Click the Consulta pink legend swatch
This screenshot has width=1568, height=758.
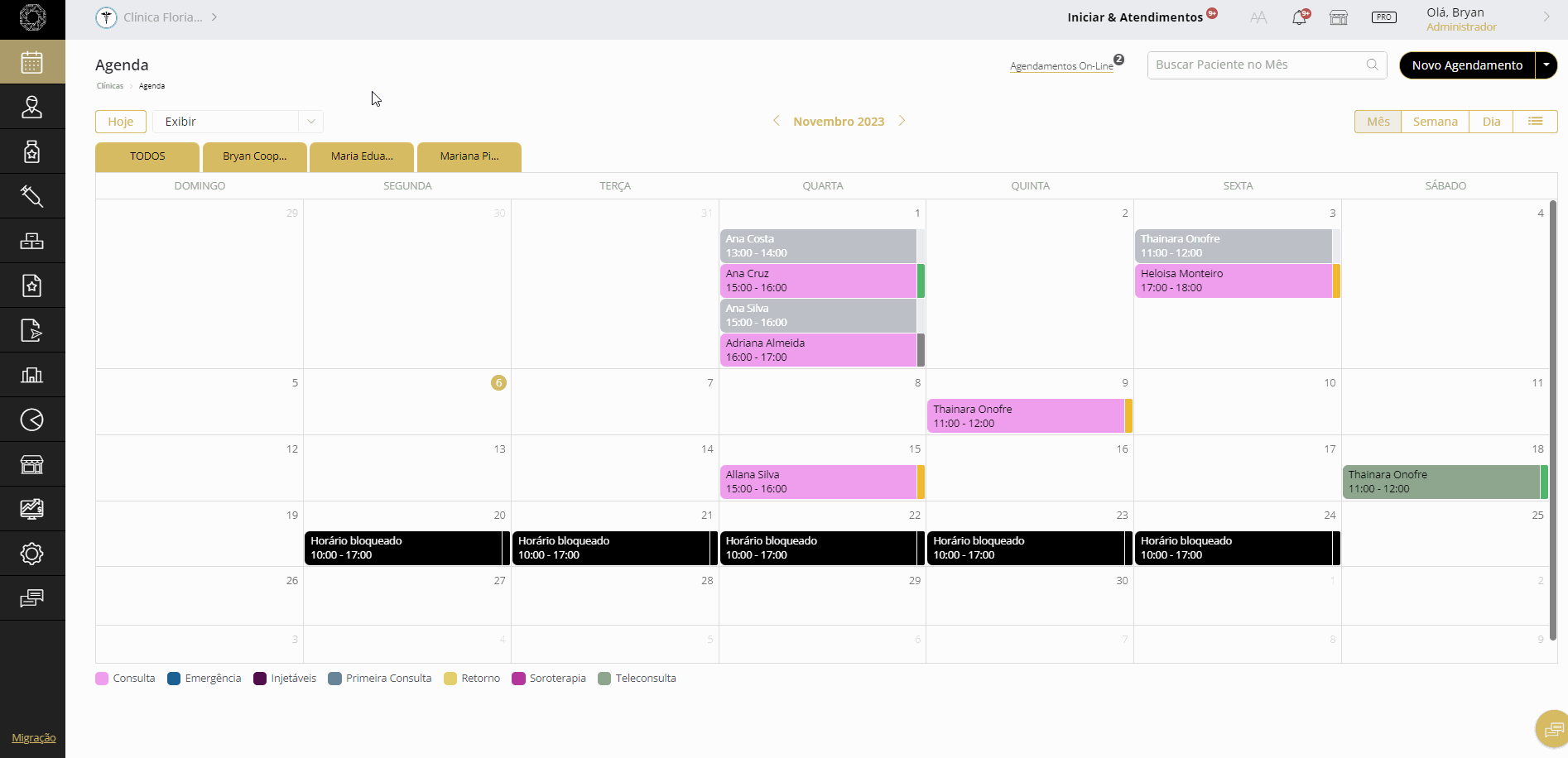102,679
